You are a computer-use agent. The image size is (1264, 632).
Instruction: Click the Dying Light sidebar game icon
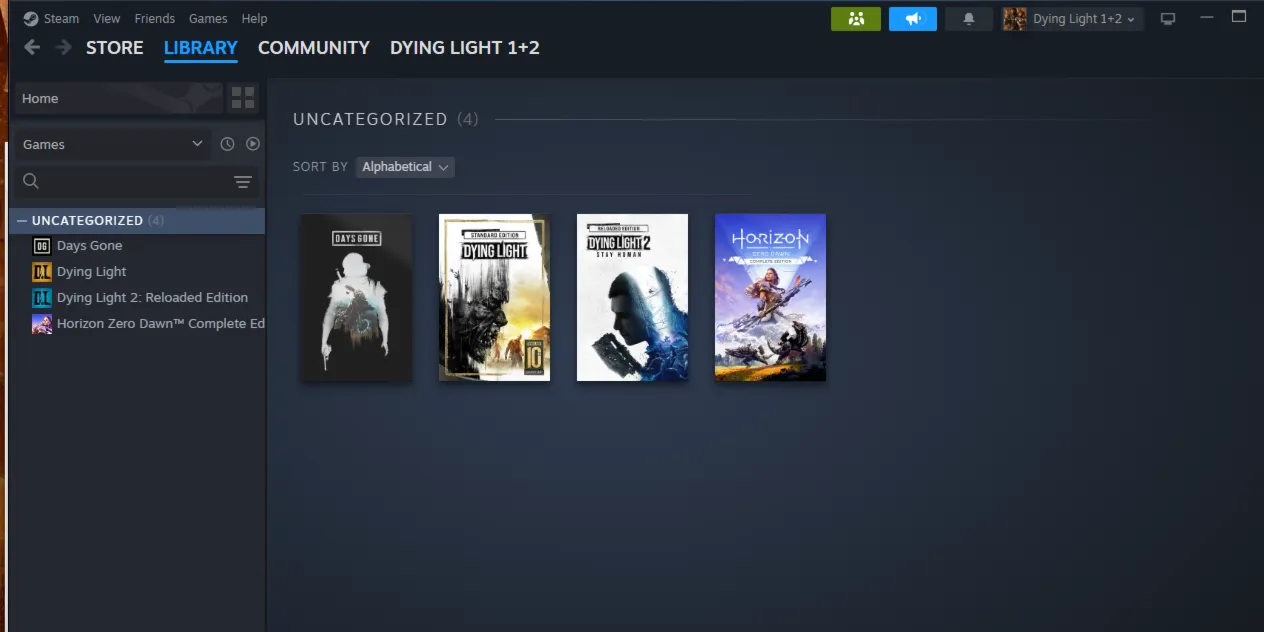pyautogui.click(x=42, y=272)
